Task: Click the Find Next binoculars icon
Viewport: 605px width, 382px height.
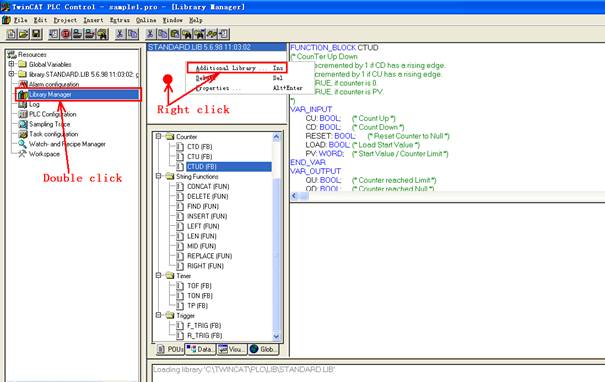Action: click(x=199, y=34)
